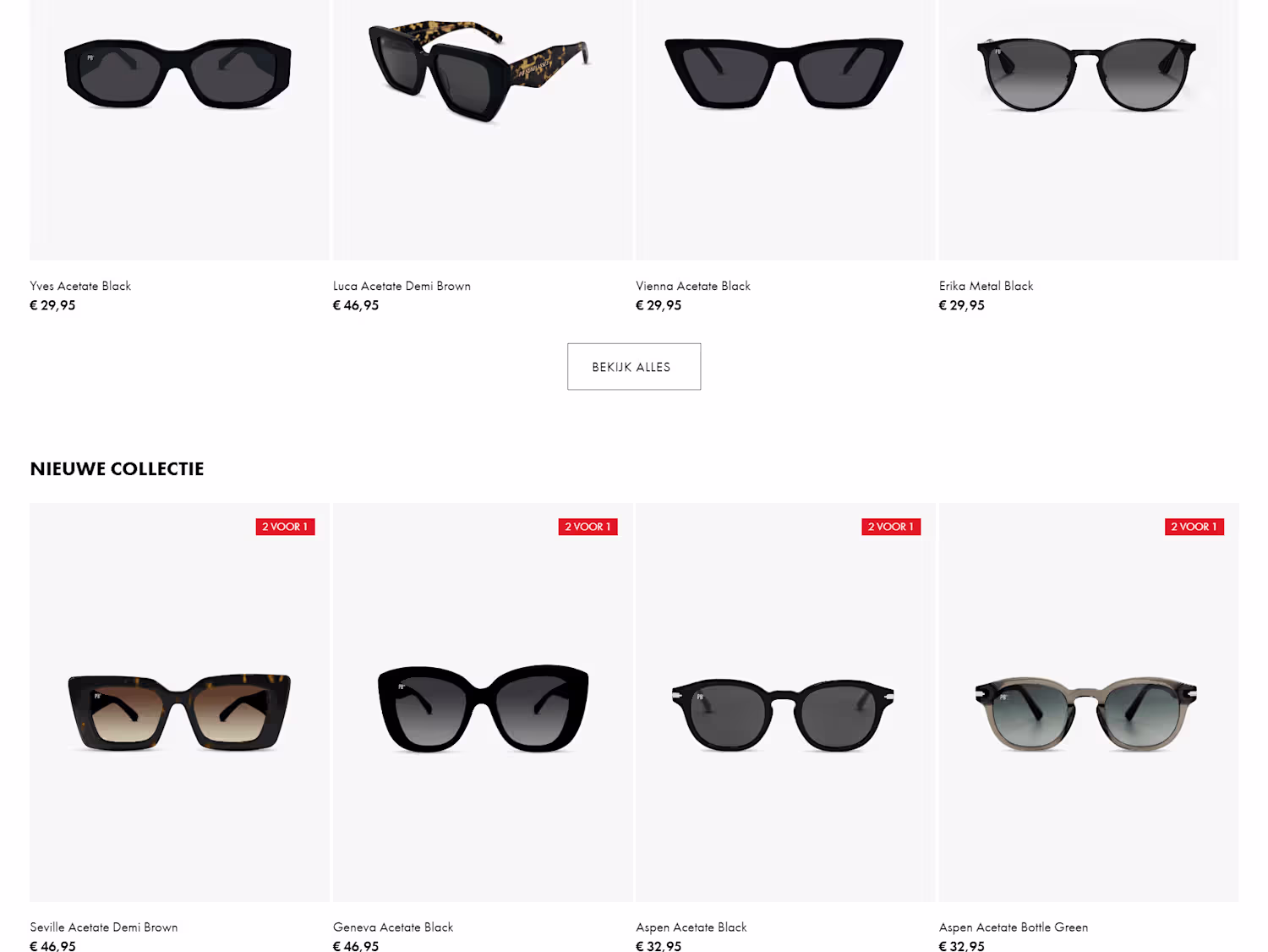The width and height of the screenshot is (1268, 952).
Task: Click the 2 VOOR 1 badge on Geneva
Action: 588,527
